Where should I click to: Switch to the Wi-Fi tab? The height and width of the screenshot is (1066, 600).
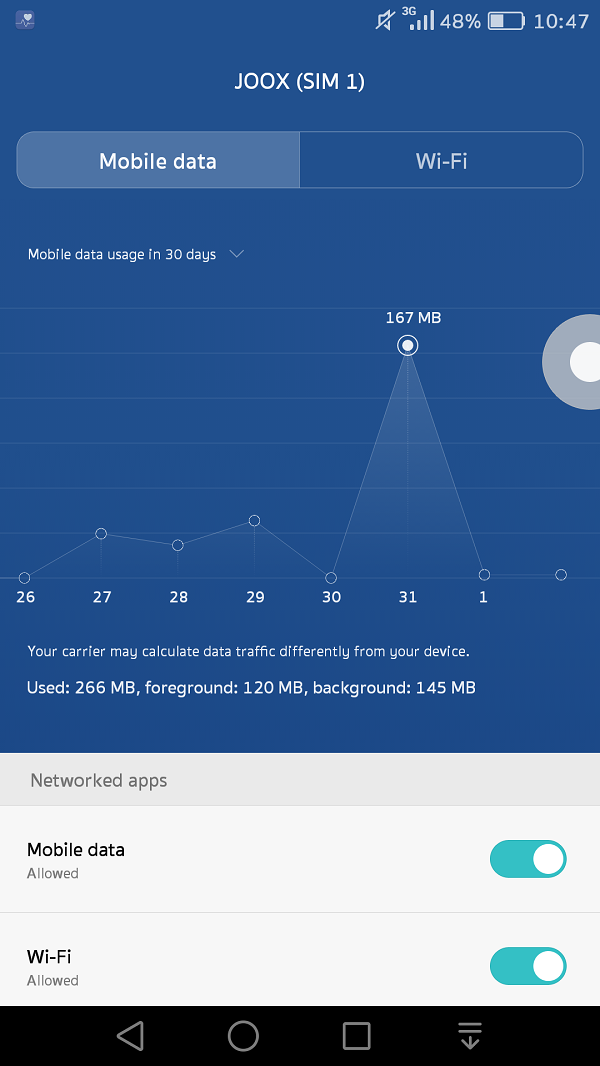pos(441,160)
